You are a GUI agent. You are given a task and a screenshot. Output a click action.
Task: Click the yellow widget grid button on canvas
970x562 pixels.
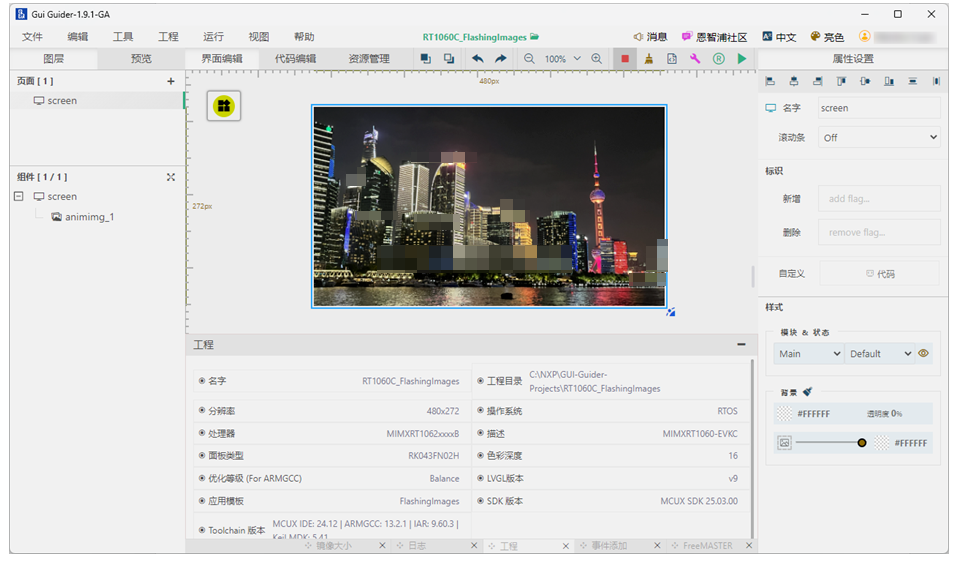tap(224, 105)
